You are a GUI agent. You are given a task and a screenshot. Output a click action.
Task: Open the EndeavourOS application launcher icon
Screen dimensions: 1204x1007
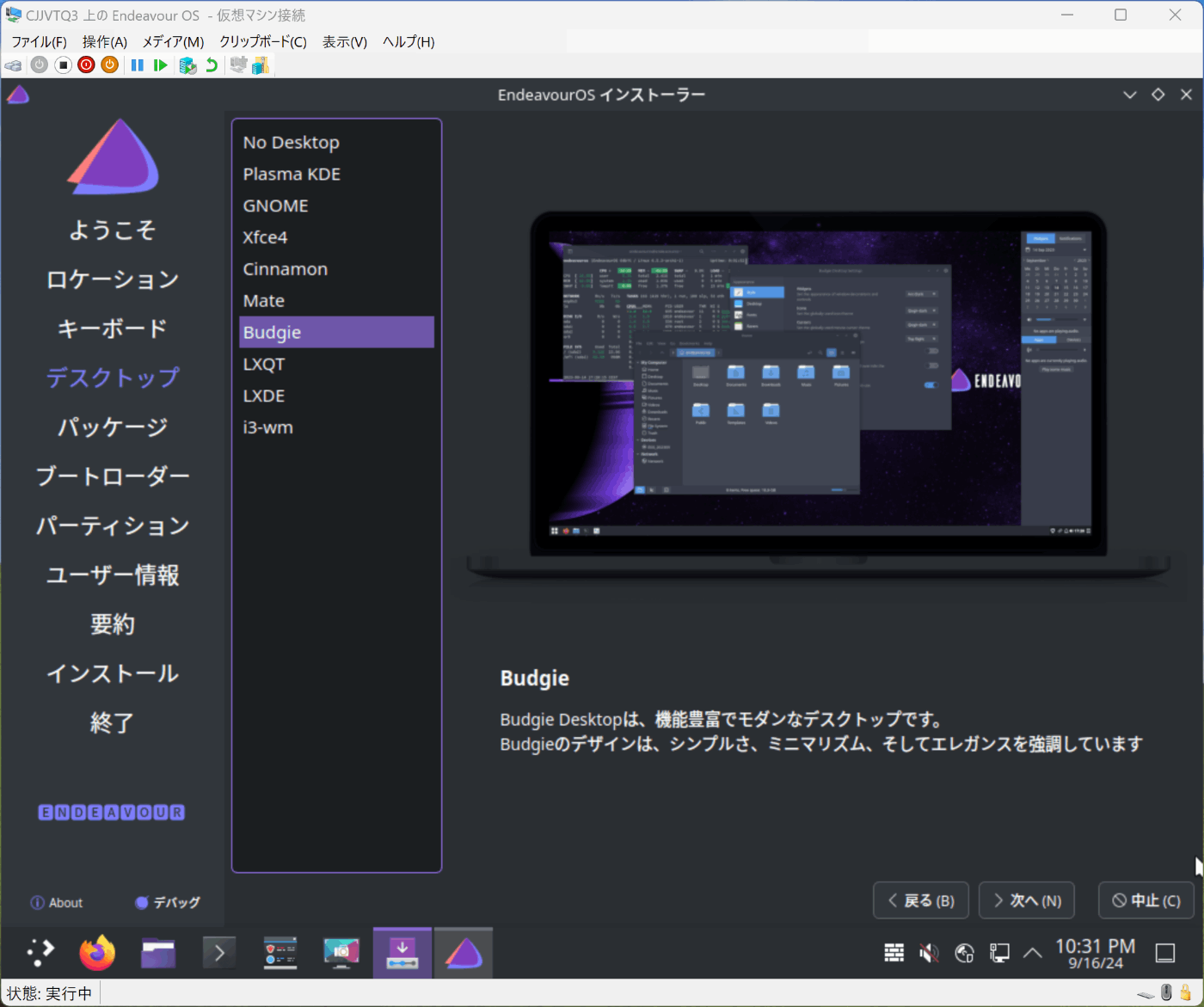[40, 952]
